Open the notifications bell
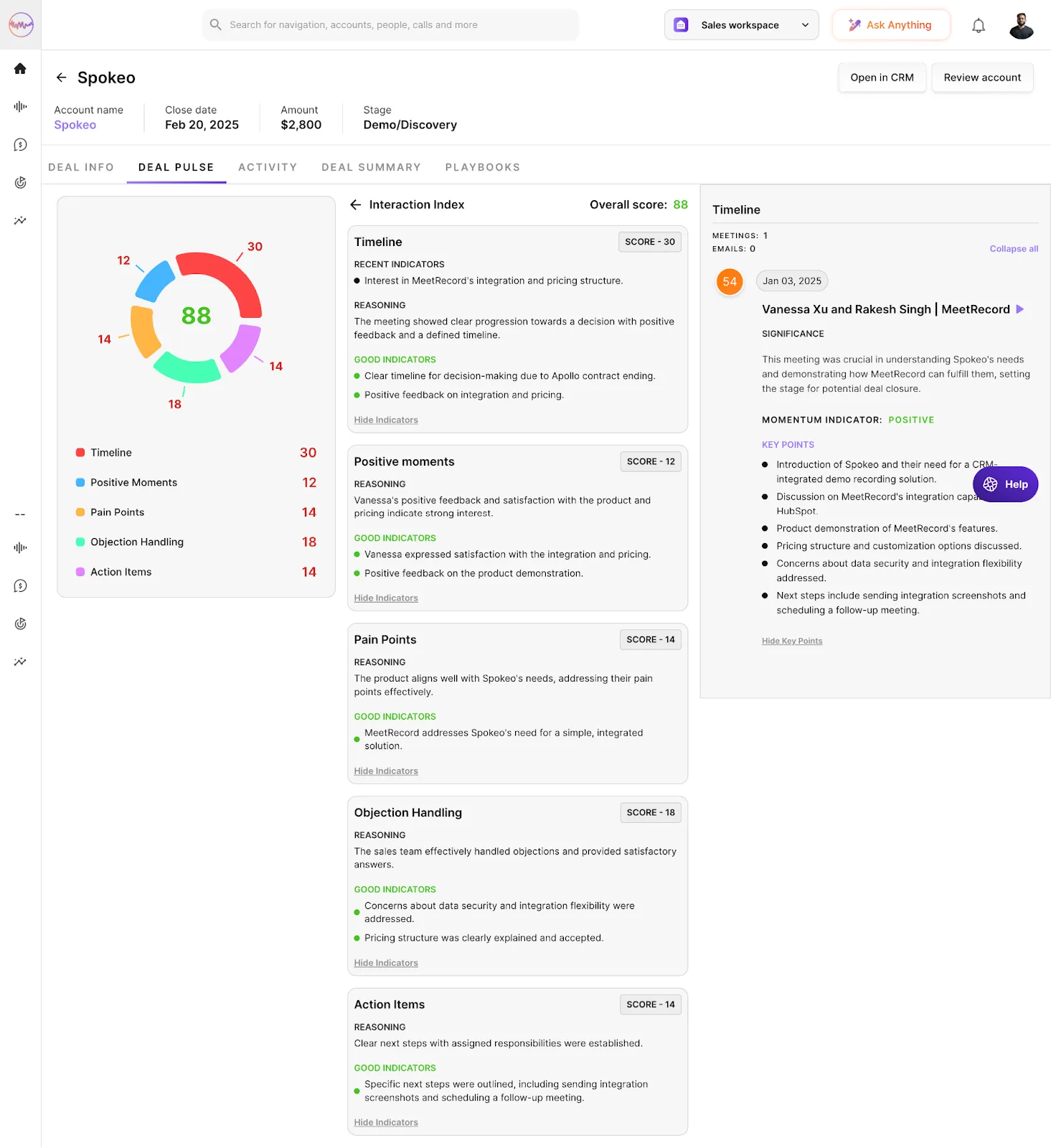 pos(979,26)
